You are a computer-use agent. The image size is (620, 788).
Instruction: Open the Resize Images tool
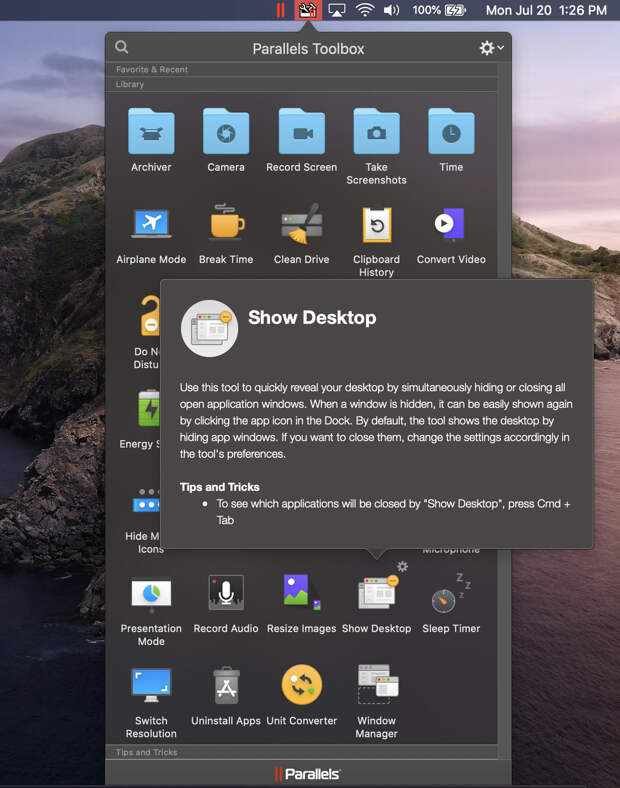pyautogui.click(x=301, y=595)
